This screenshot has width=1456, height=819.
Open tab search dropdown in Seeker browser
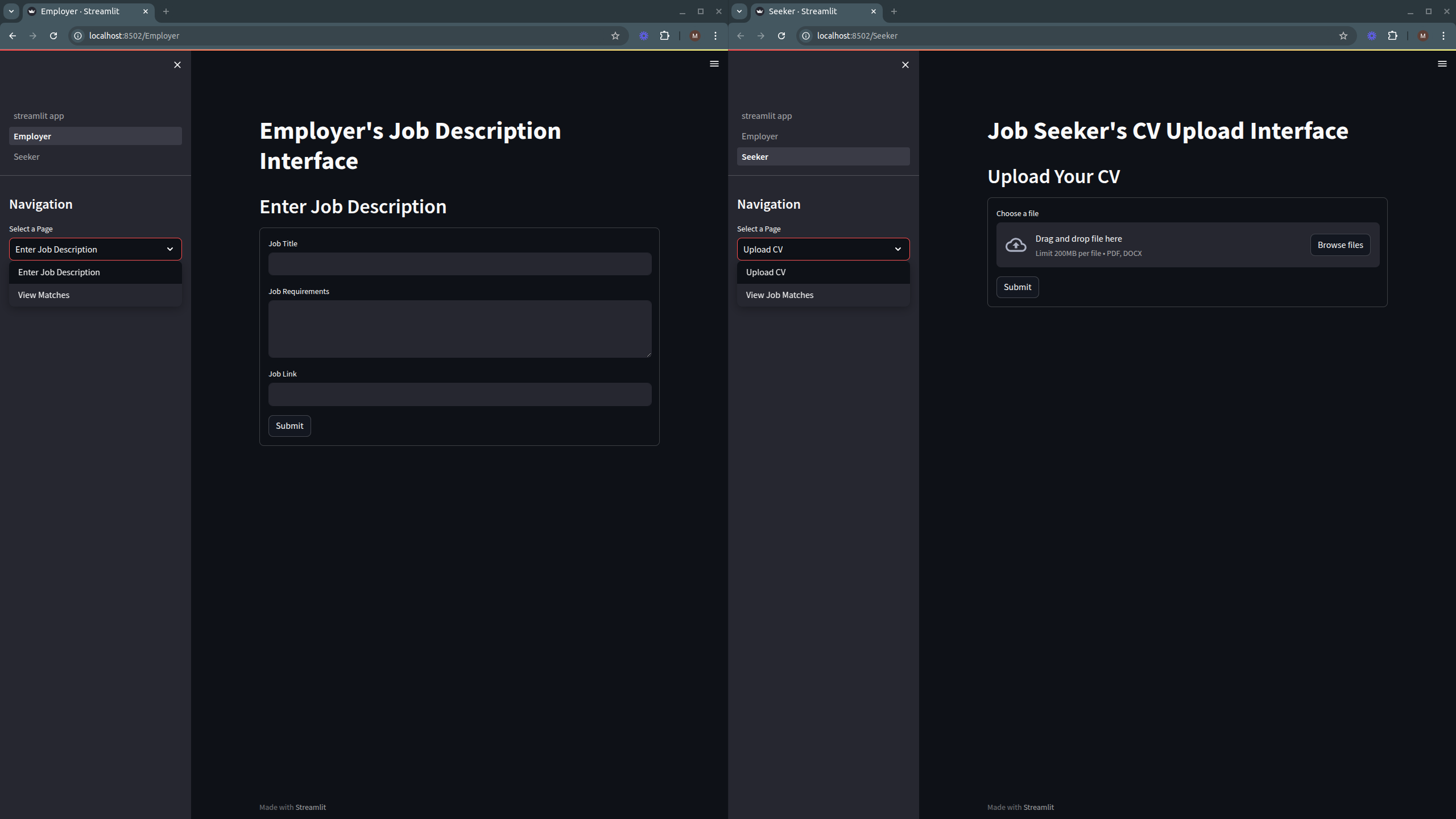click(739, 11)
